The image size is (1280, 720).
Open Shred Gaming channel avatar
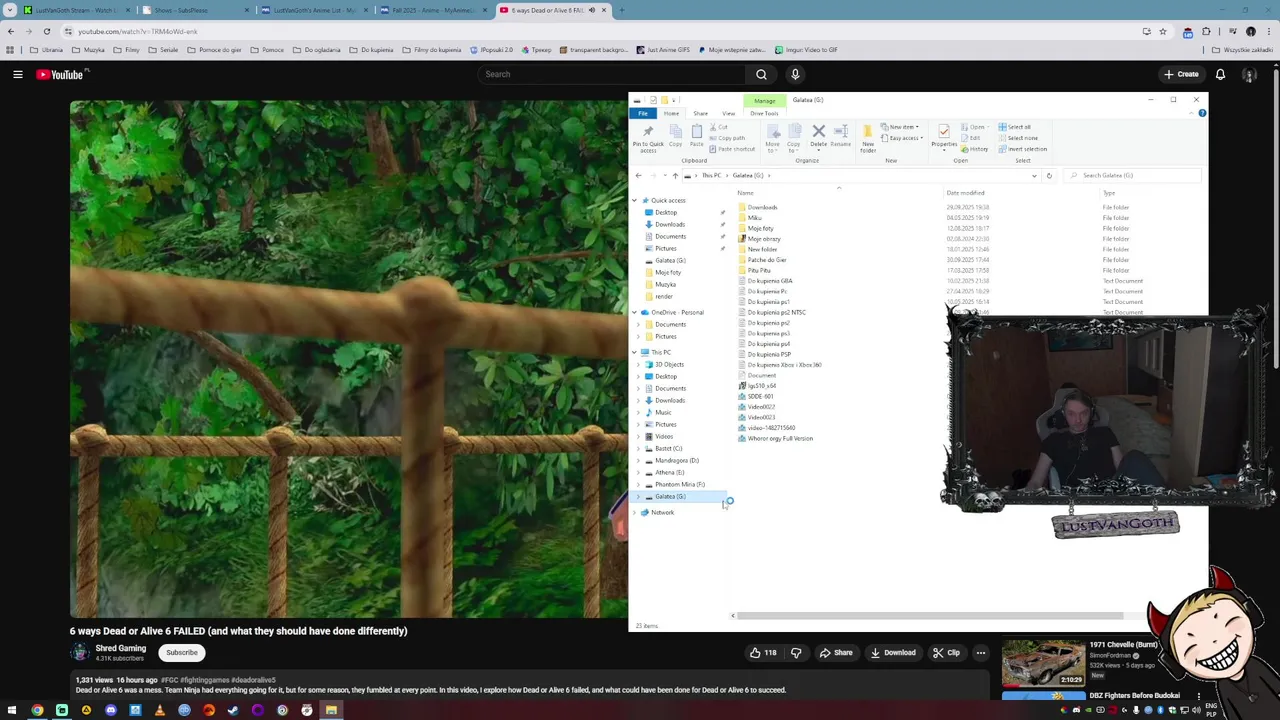(x=80, y=653)
